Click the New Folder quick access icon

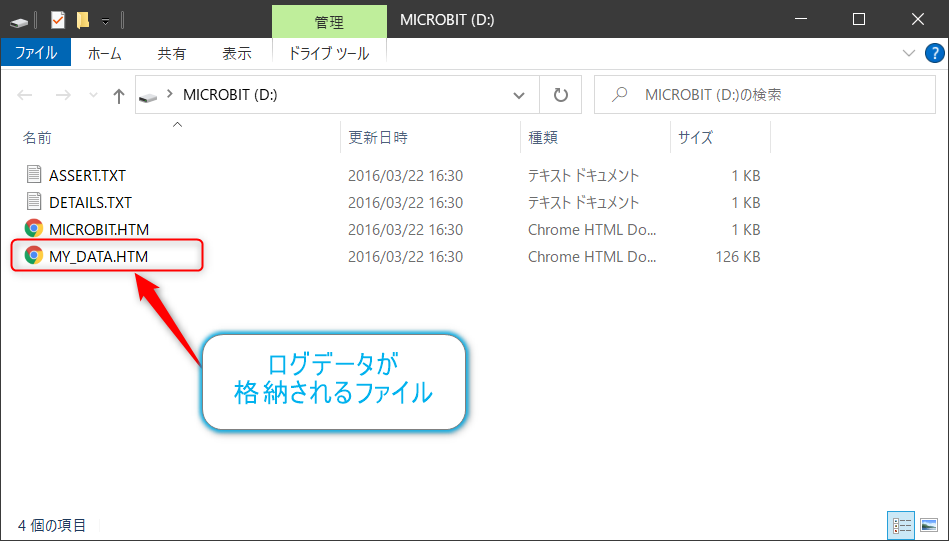click(83, 21)
